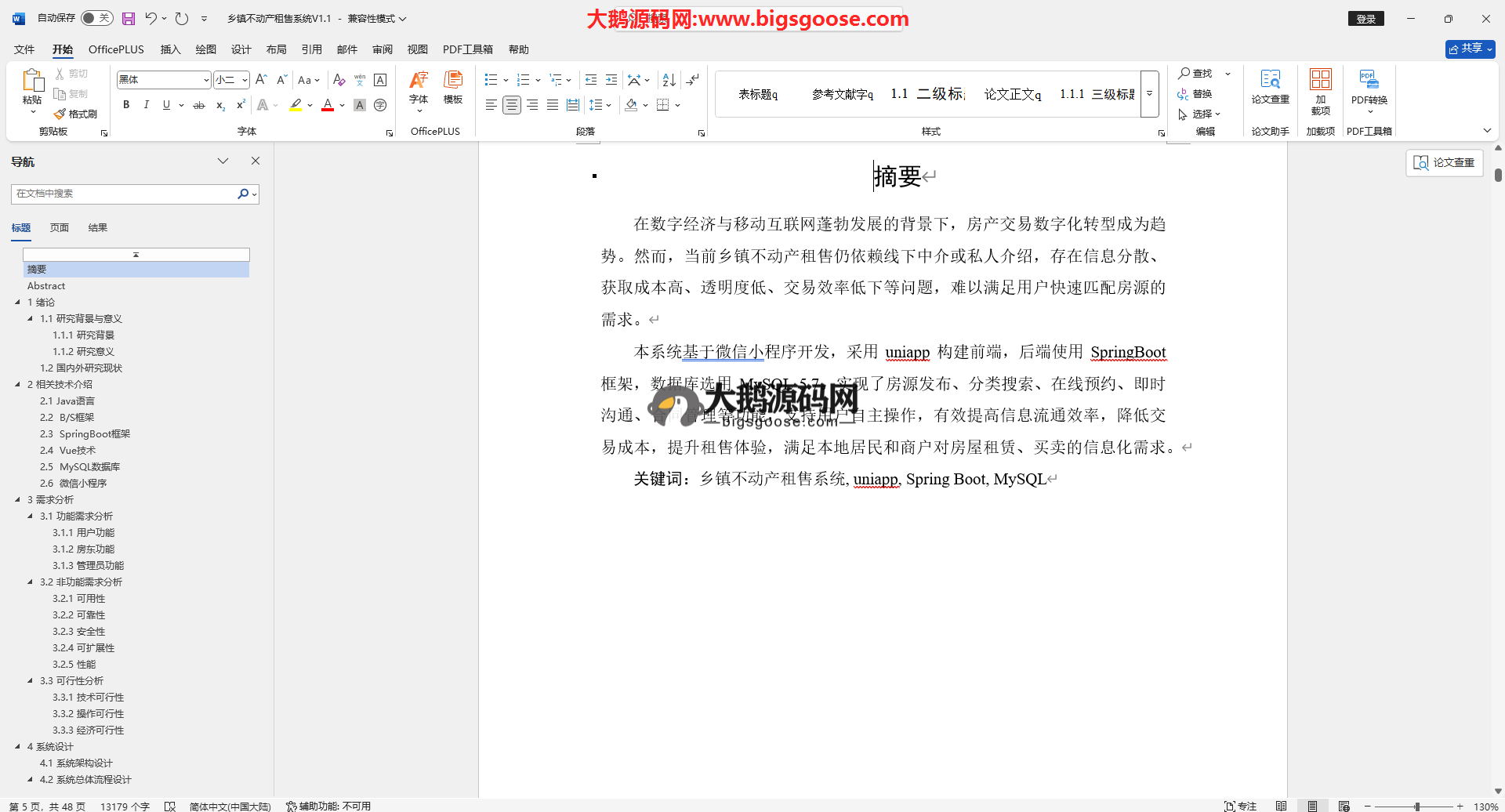The width and height of the screenshot is (1505, 812).
Task: Click the sort paragraph icon
Action: coord(669,80)
